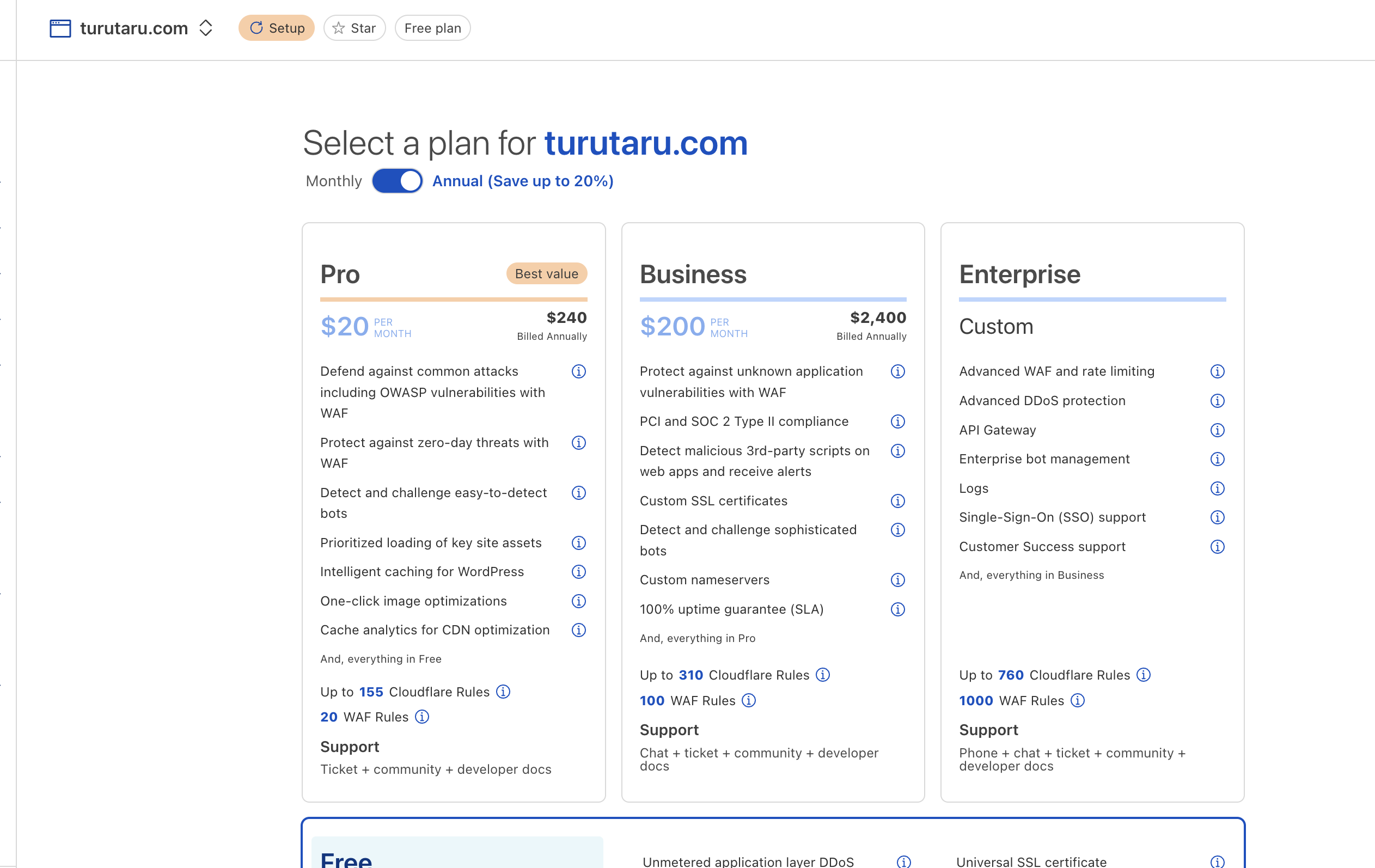Click 'And, everything in Free' text
1375x868 pixels.
[x=381, y=659]
